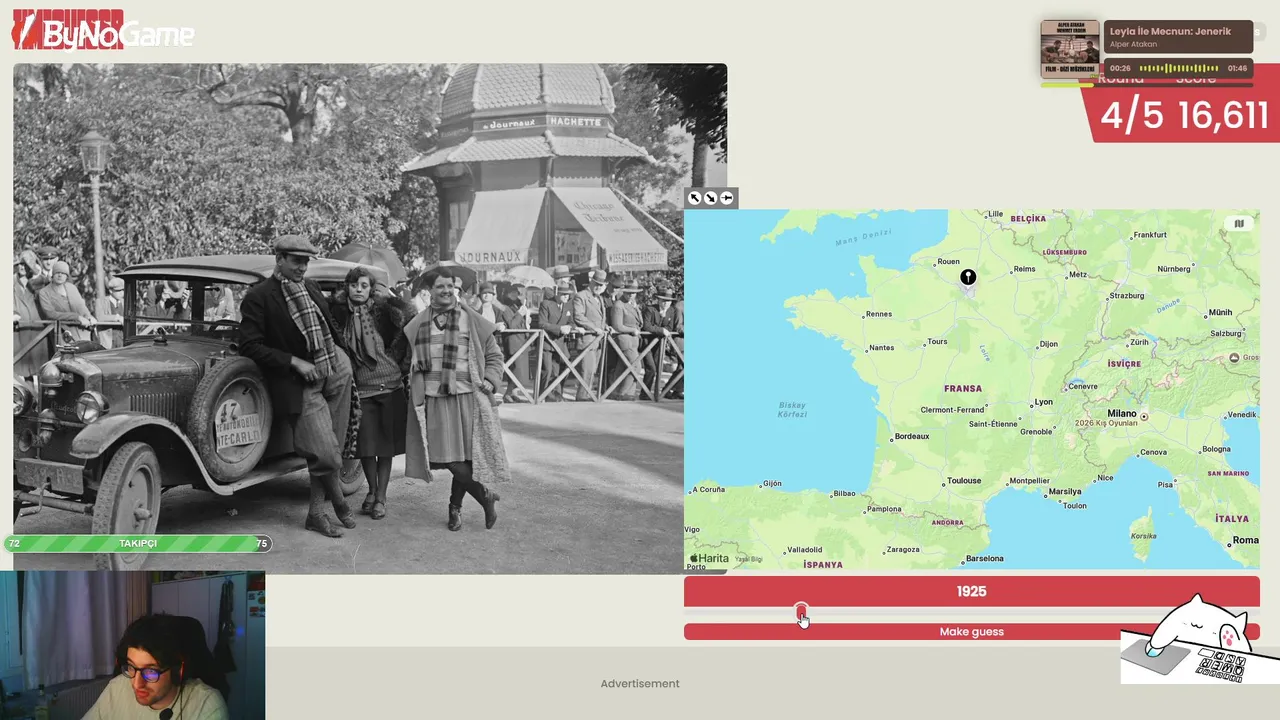The image size is (1280, 720).
Task: Click Milano on the map
Action: [1121, 413]
